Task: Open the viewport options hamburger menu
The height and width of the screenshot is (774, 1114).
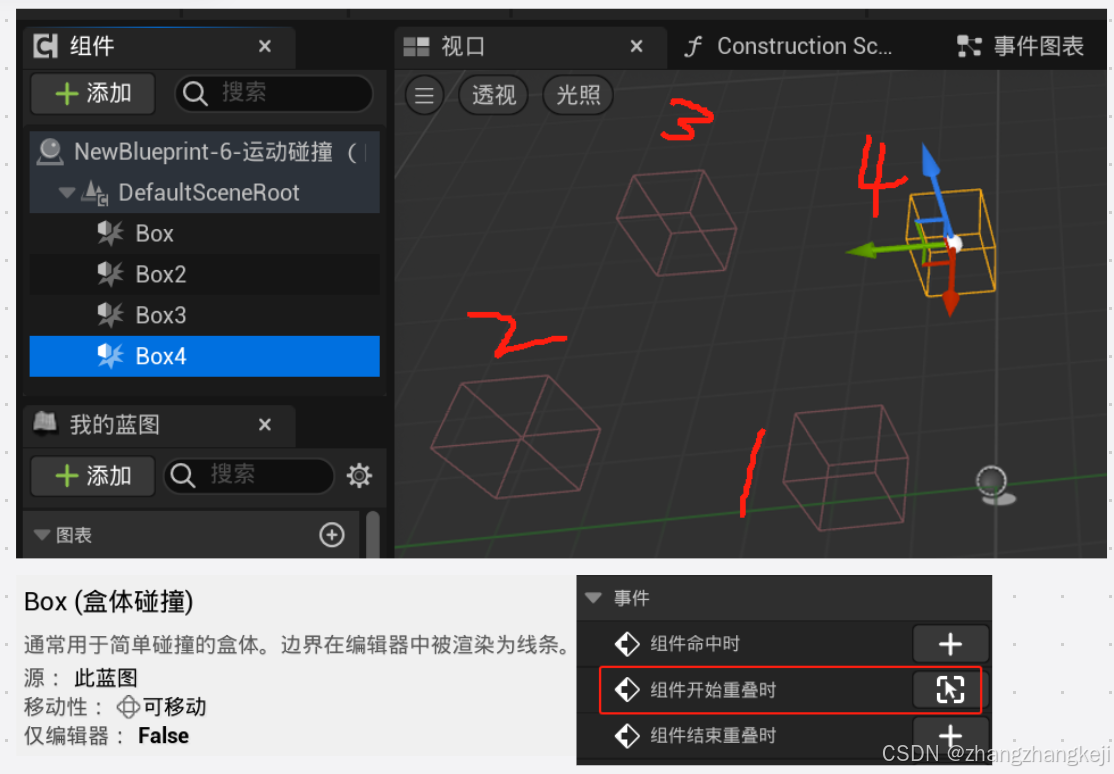Action: coord(424,95)
